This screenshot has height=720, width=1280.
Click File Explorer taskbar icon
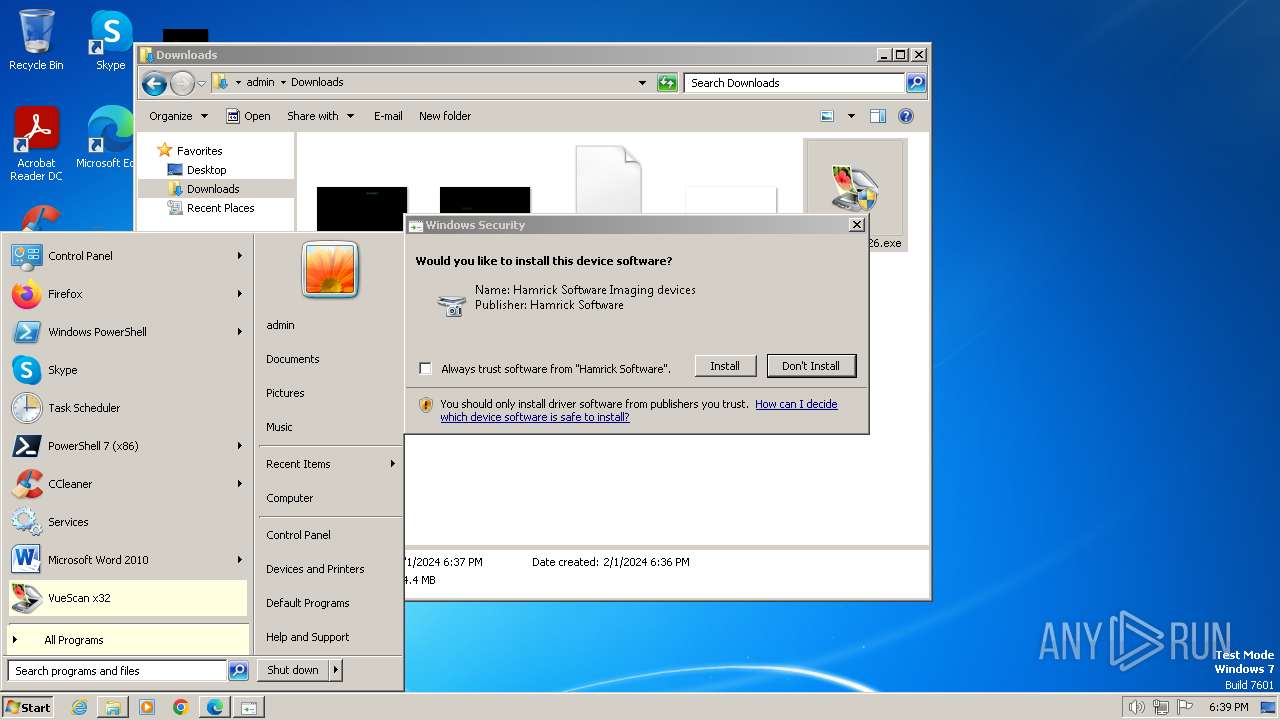(113, 707)
